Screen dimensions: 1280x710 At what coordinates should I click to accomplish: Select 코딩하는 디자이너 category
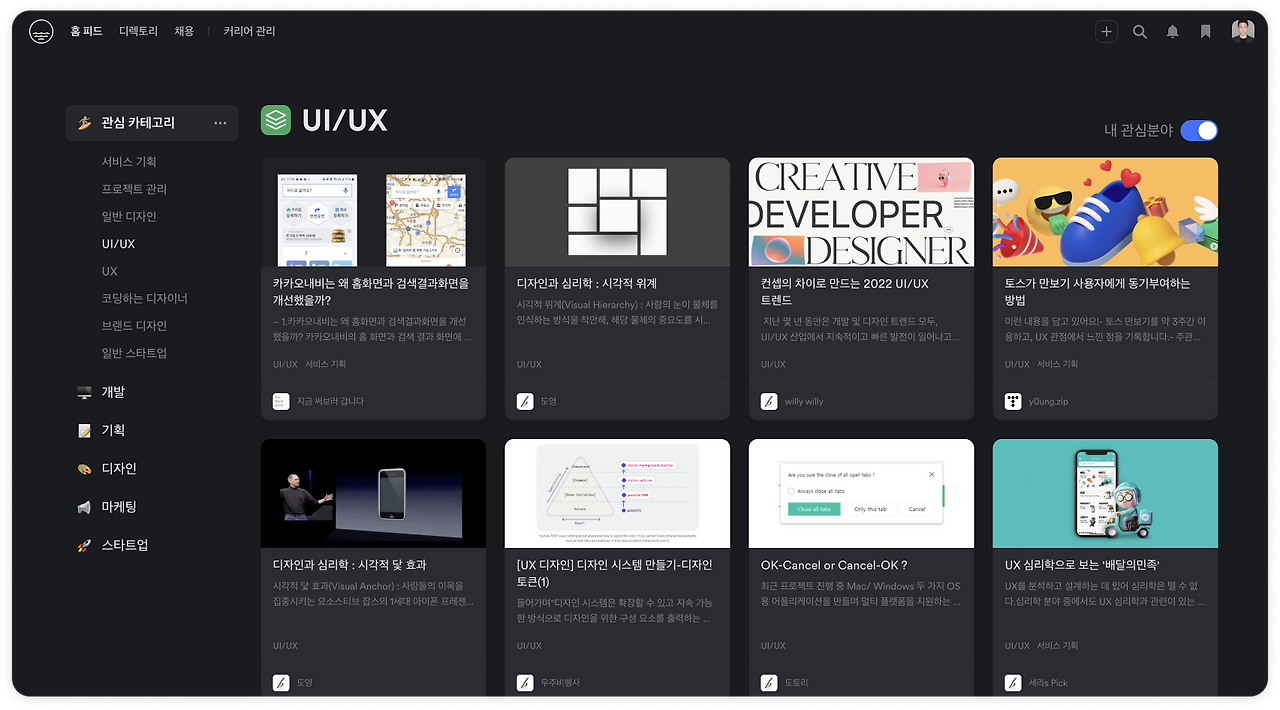click(x=144, y=299)
